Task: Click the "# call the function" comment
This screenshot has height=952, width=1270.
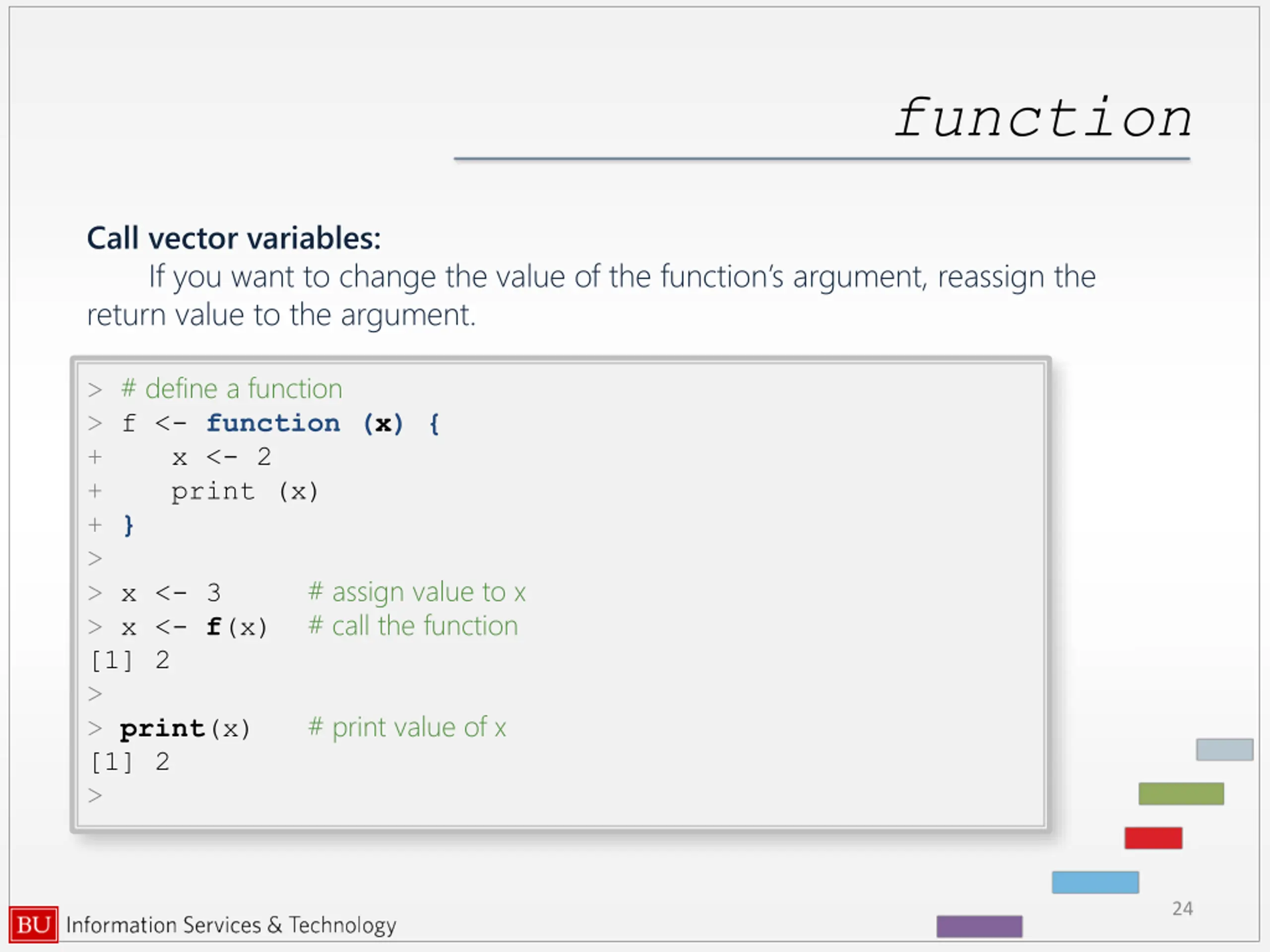Action: click(x=413, y=625)
